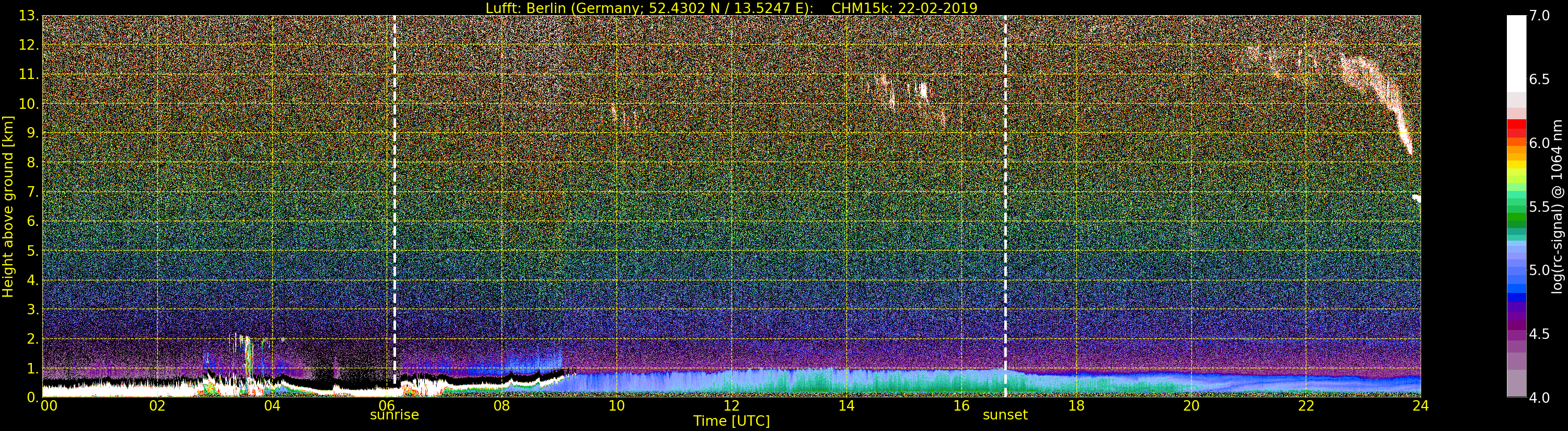Viewport: 1568px width, 431px height.
Task: Click the "13." height axis tick label
Action: pyautogui.click(x=29, y=16)
